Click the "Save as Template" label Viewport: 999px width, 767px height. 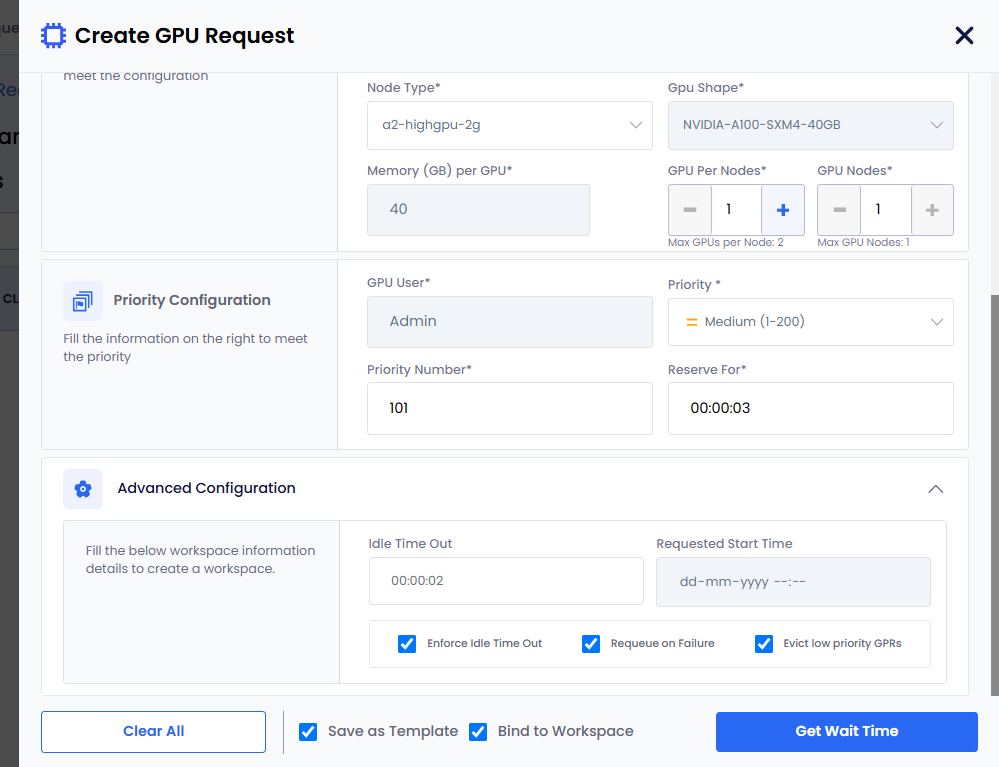point(393,731)
